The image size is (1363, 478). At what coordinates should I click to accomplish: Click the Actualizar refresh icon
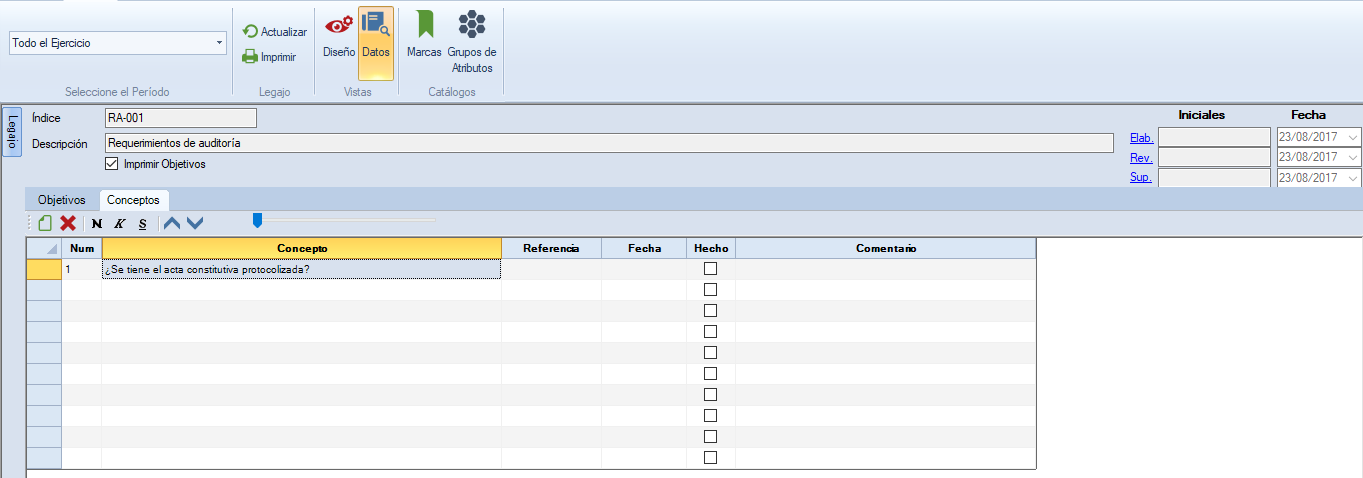[x=251, y=32]
